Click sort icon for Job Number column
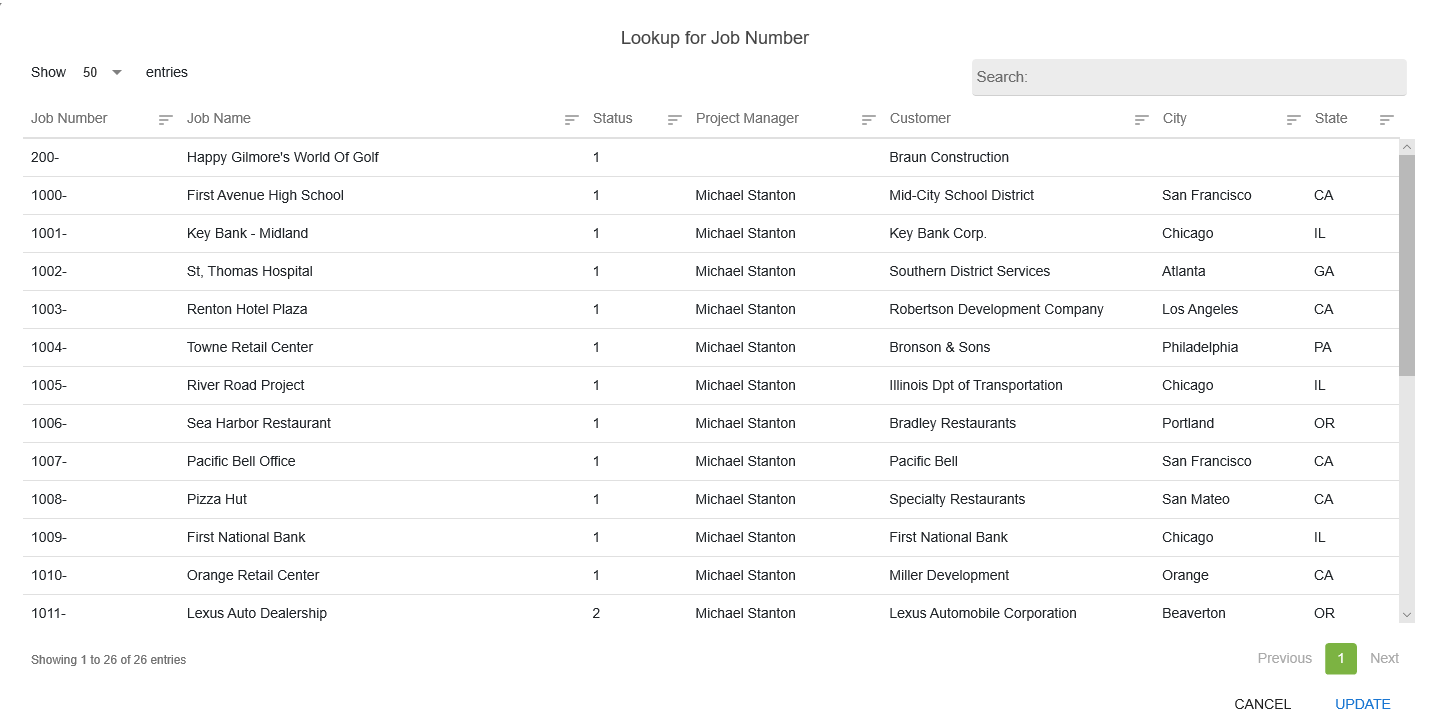1433x726 pixels. click(166, 119)
